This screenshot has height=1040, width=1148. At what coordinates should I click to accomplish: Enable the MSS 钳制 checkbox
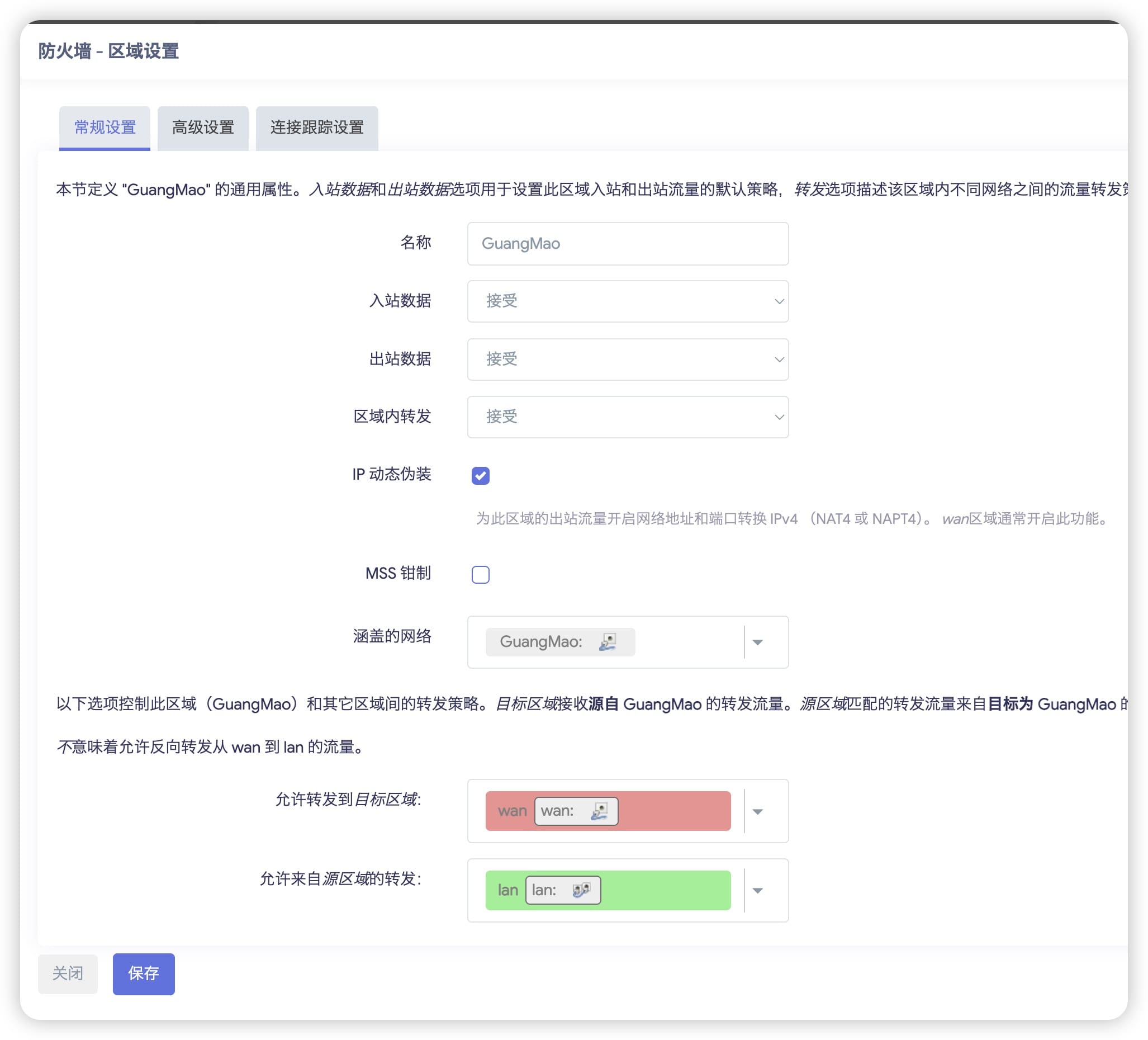(481, 575)
